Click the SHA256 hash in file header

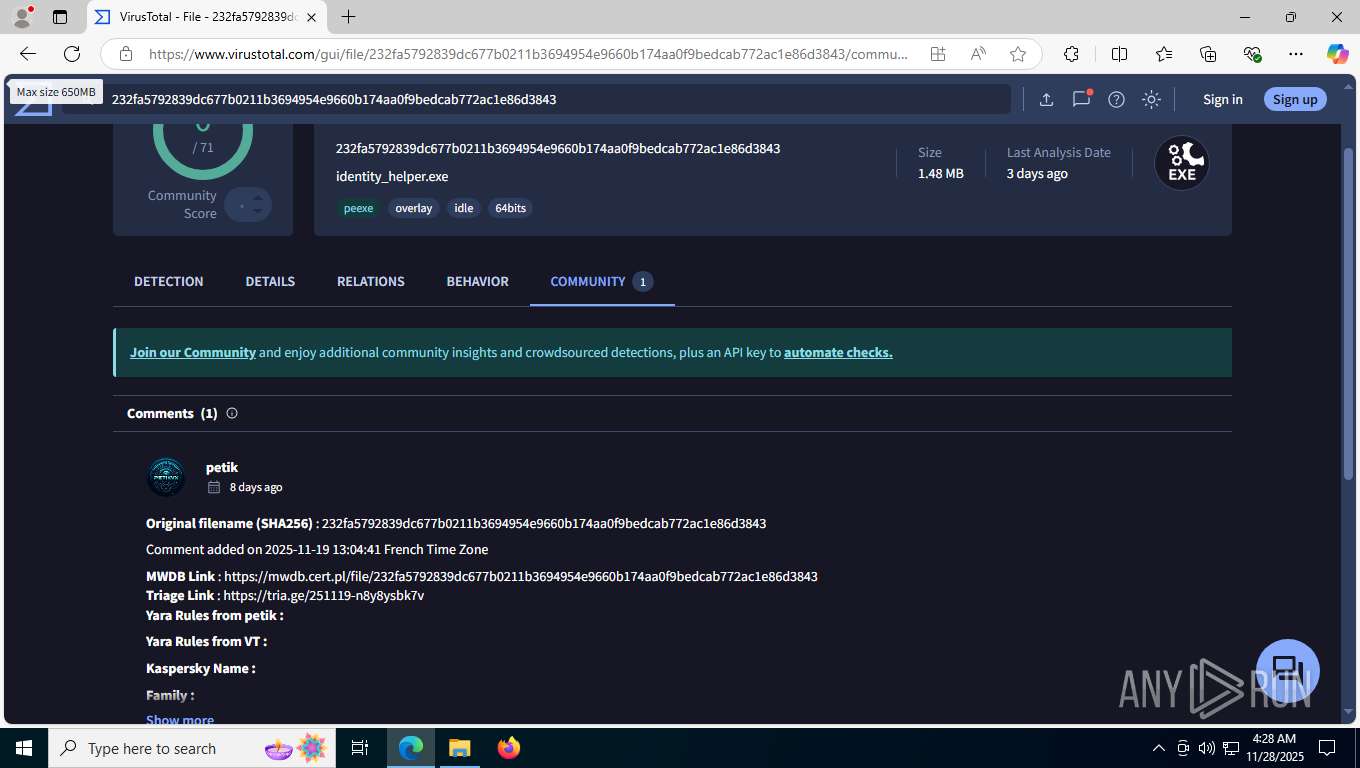558,148
